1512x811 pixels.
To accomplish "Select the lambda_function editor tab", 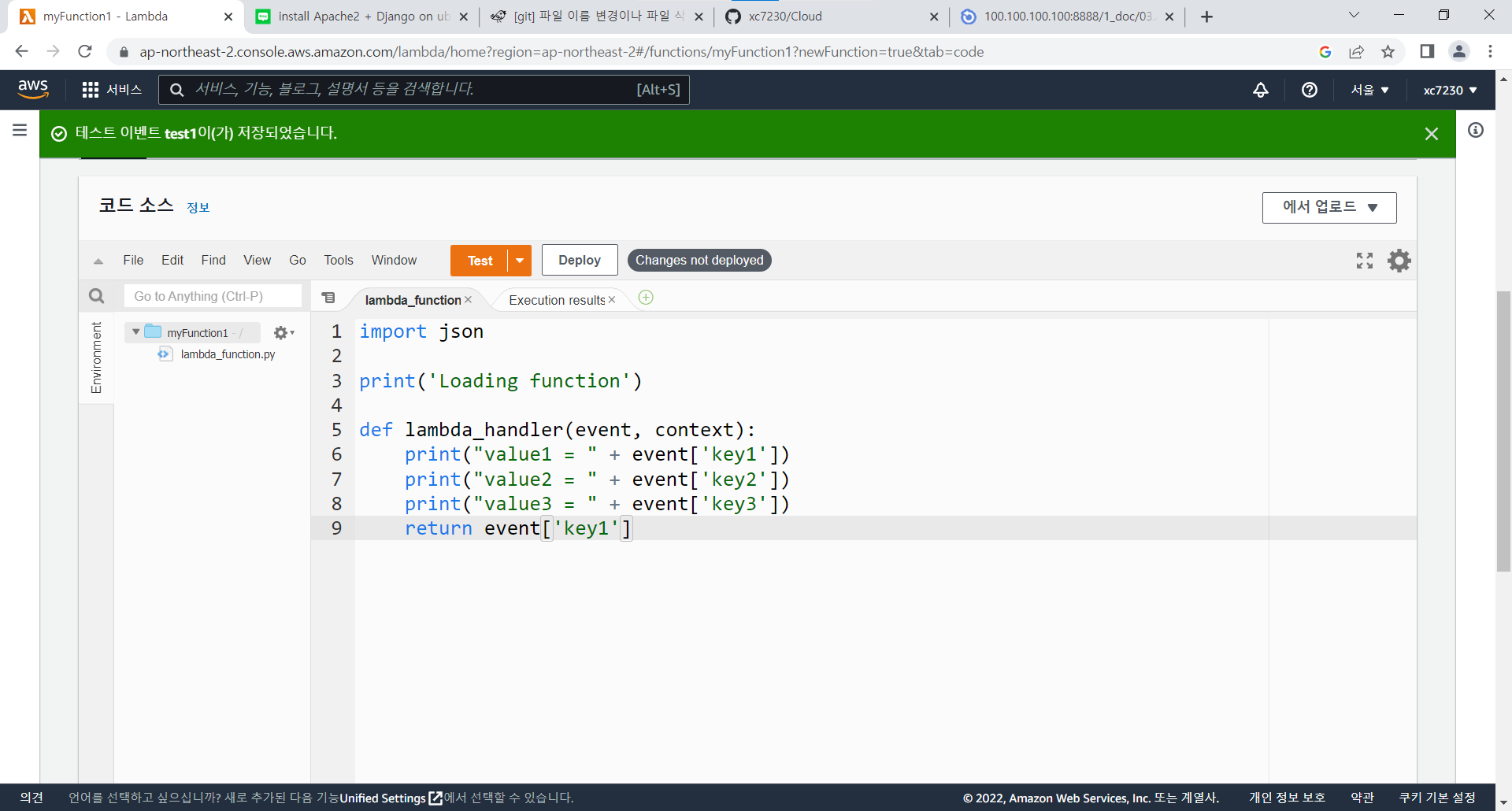I will 413,300.
